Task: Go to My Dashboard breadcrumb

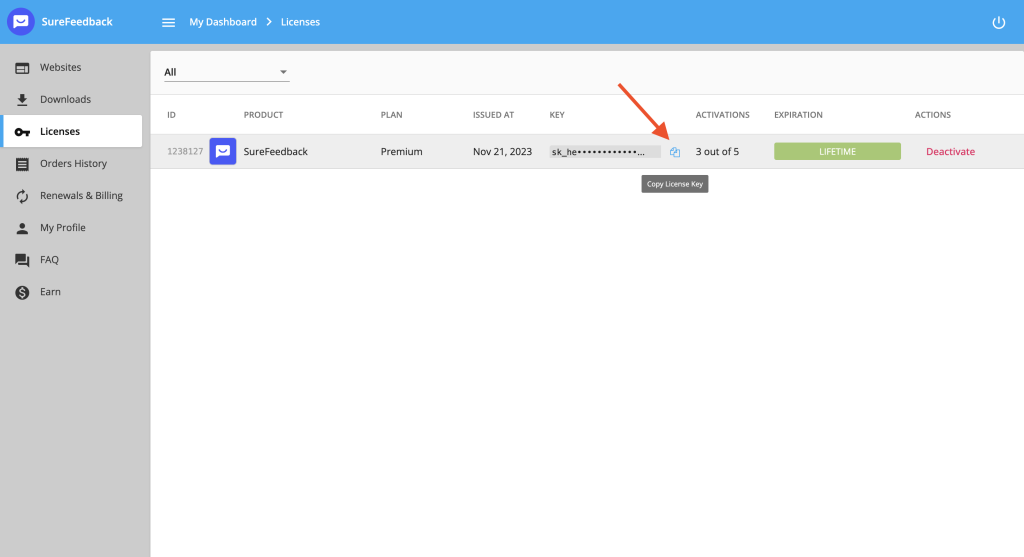Action: pos(223,22)
